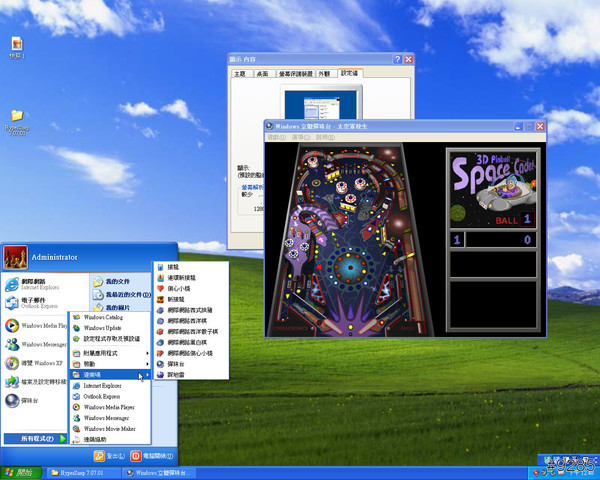Click the 開始 Start button
The image size is (600, 480).
20,472
